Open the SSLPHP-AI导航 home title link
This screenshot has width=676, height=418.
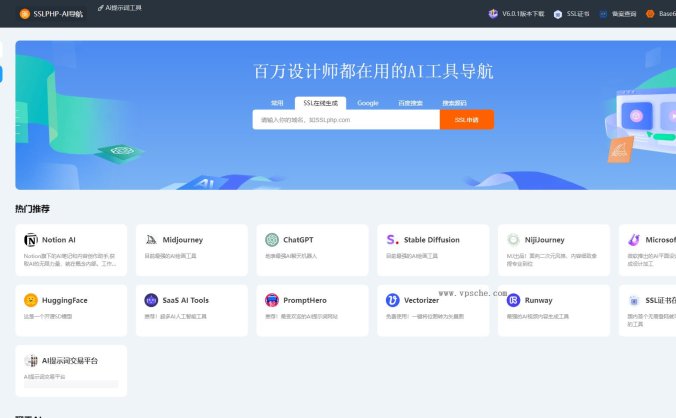tap(58, 14)
